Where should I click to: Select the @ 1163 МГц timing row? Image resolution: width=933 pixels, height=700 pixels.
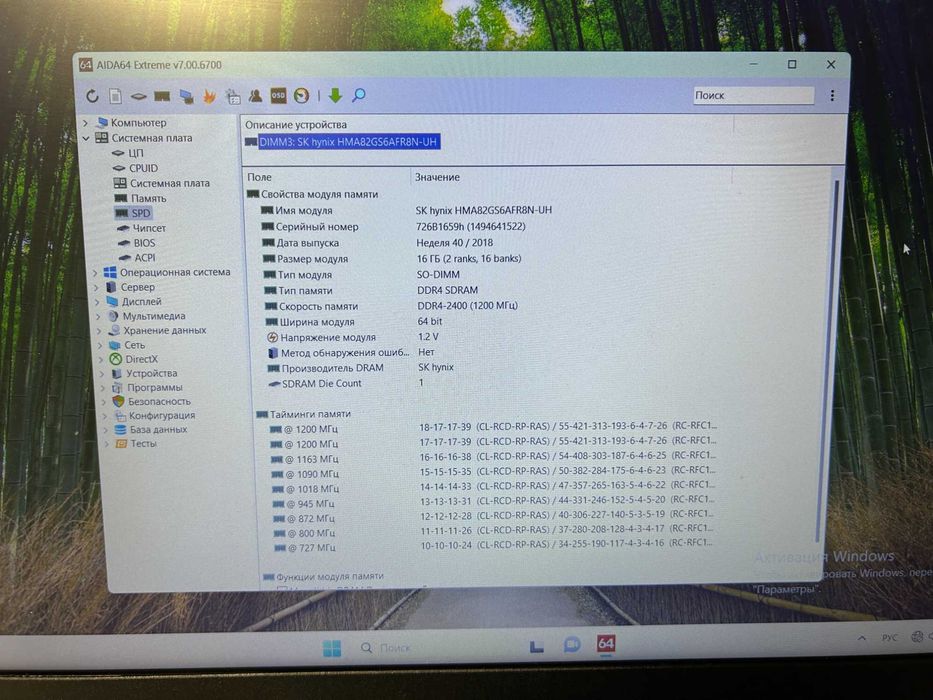[494, 460]
